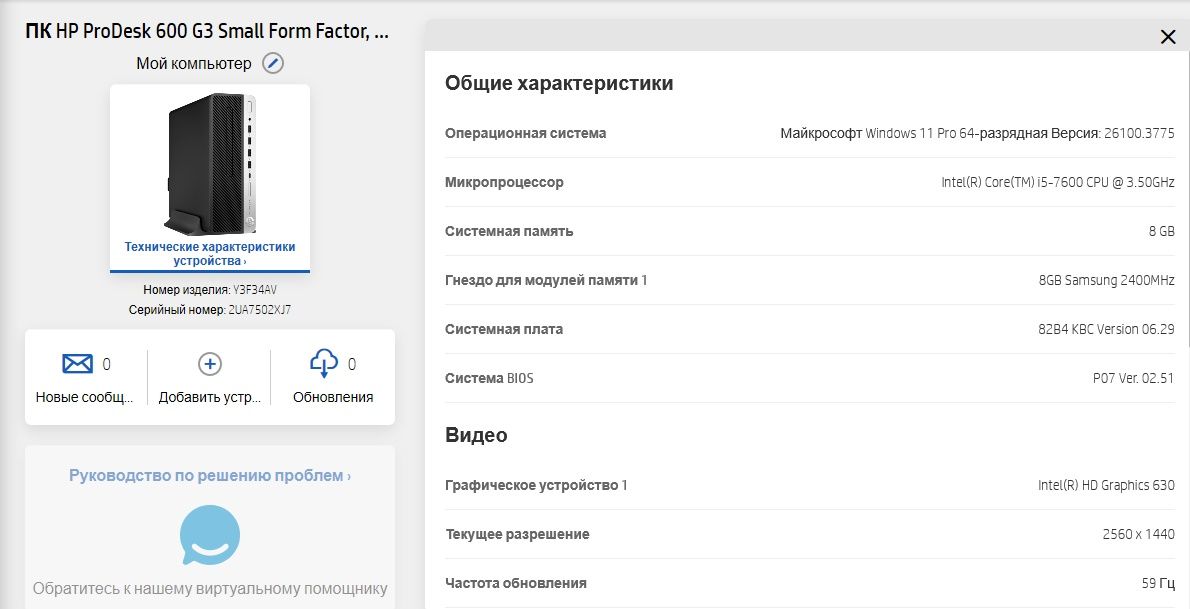1190x609 pixels.
Task: Click the Операционная система label
Action: point(526,133)
